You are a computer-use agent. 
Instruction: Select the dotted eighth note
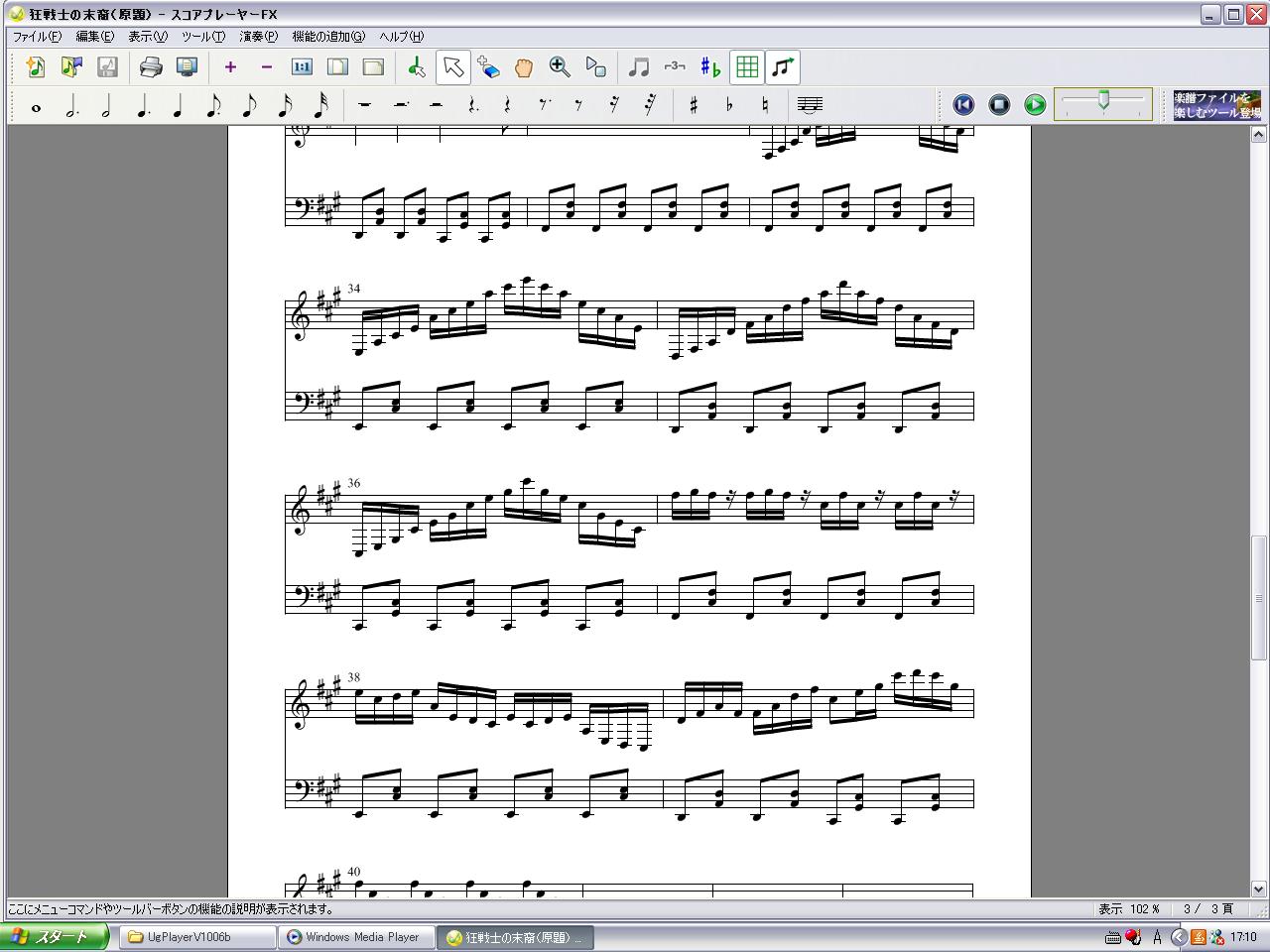pyautogui.click(x=214, y=106)
